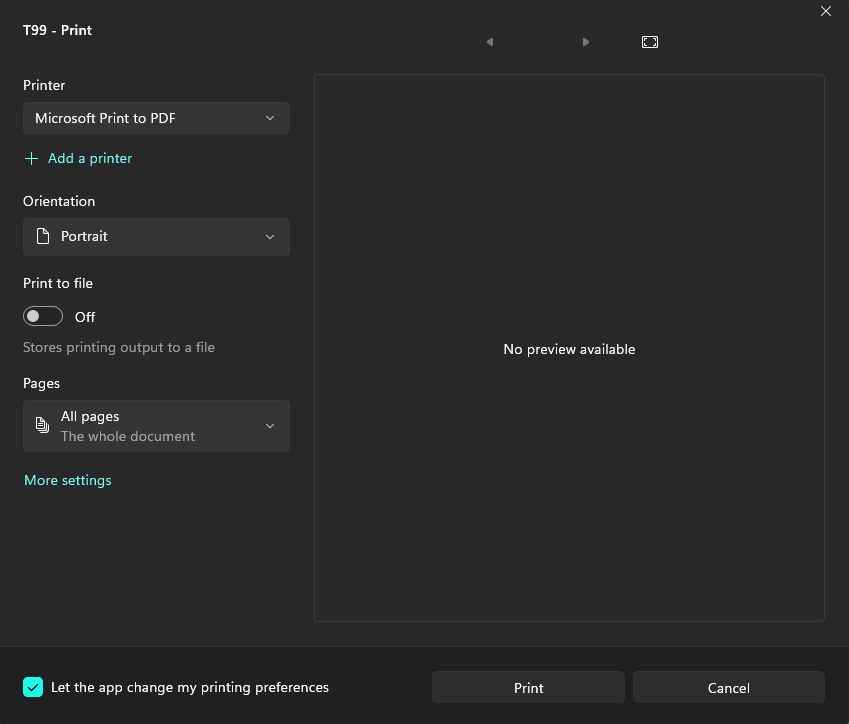The height and width of the screenshot is (724, 849).
Task: Expand the Printer dropdown chevron
Action: pos(270,118)
